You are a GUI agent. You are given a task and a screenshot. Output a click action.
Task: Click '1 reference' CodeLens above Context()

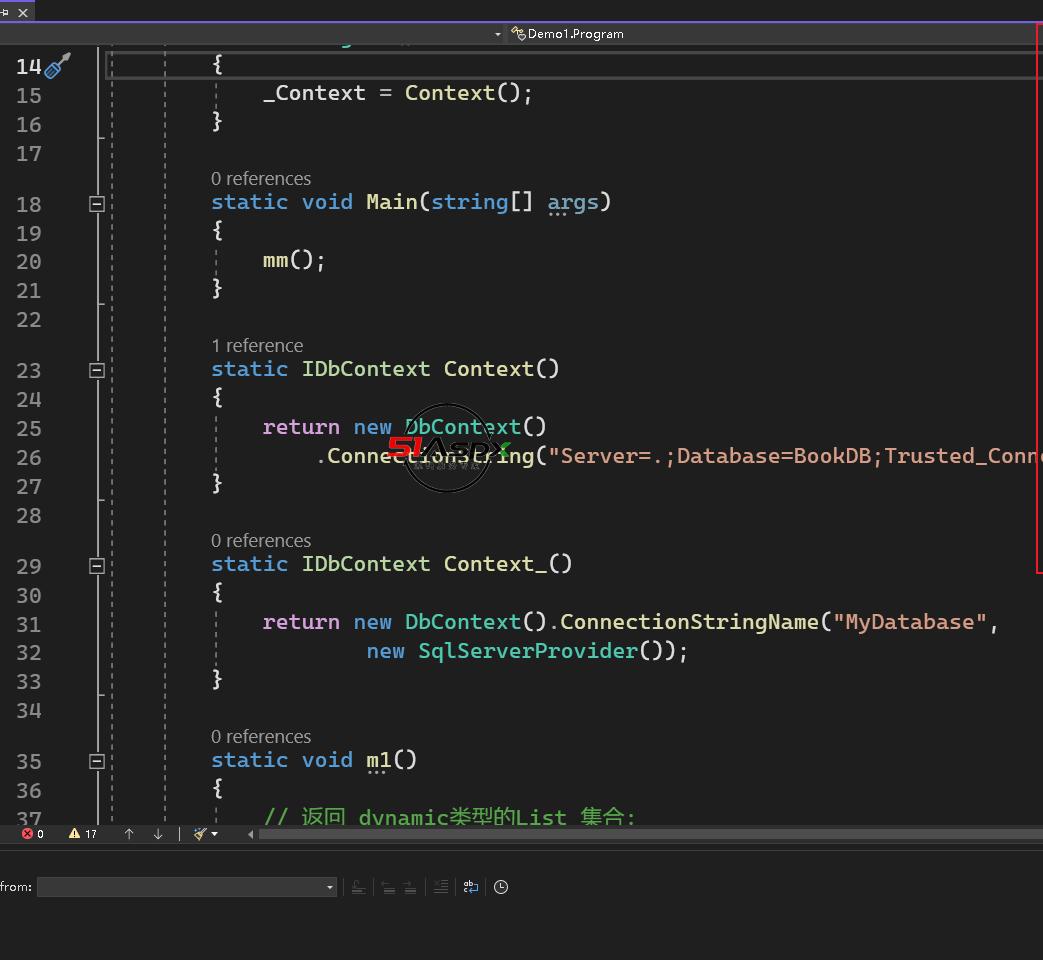coord(257,346)
